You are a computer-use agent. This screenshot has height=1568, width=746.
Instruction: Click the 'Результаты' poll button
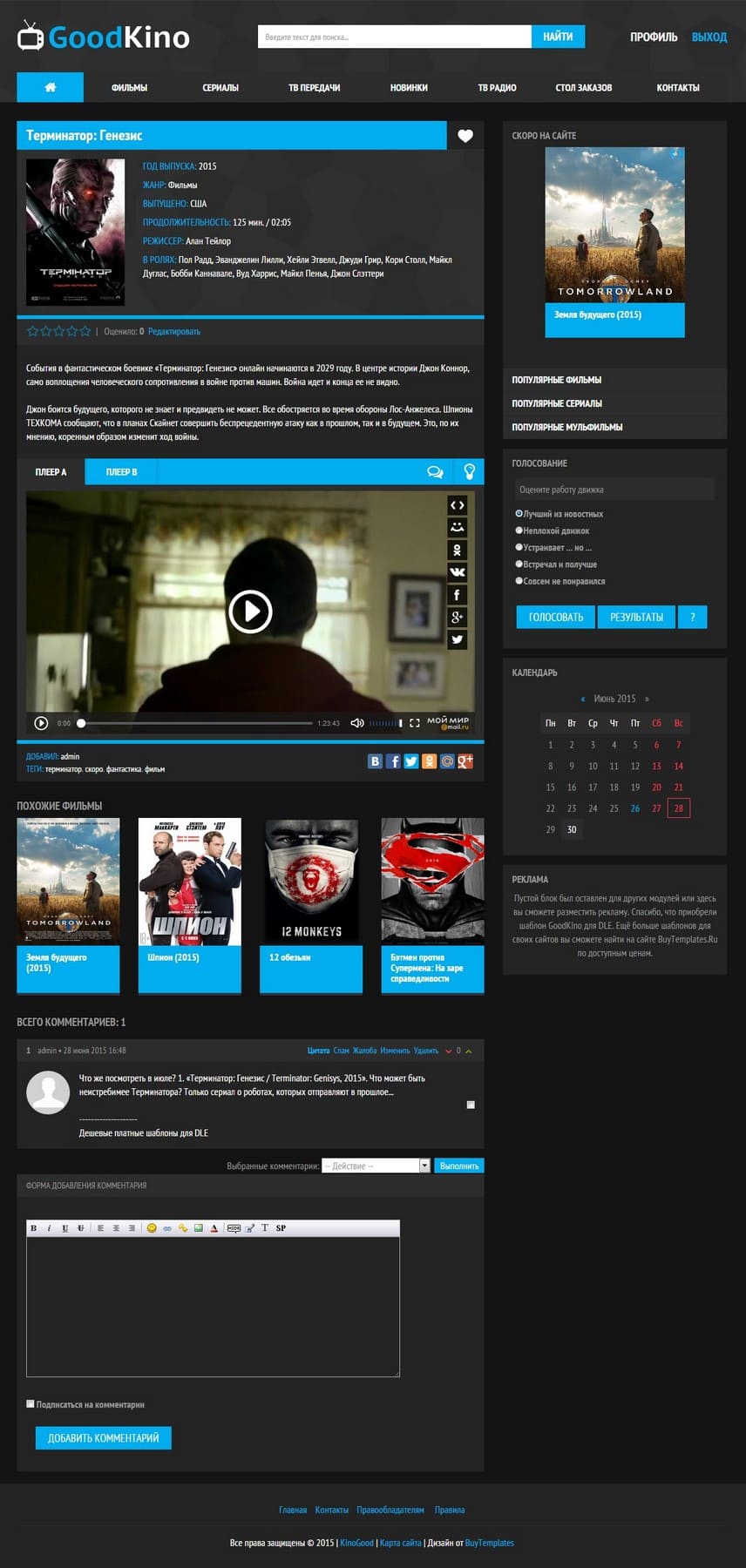point(636,617)
